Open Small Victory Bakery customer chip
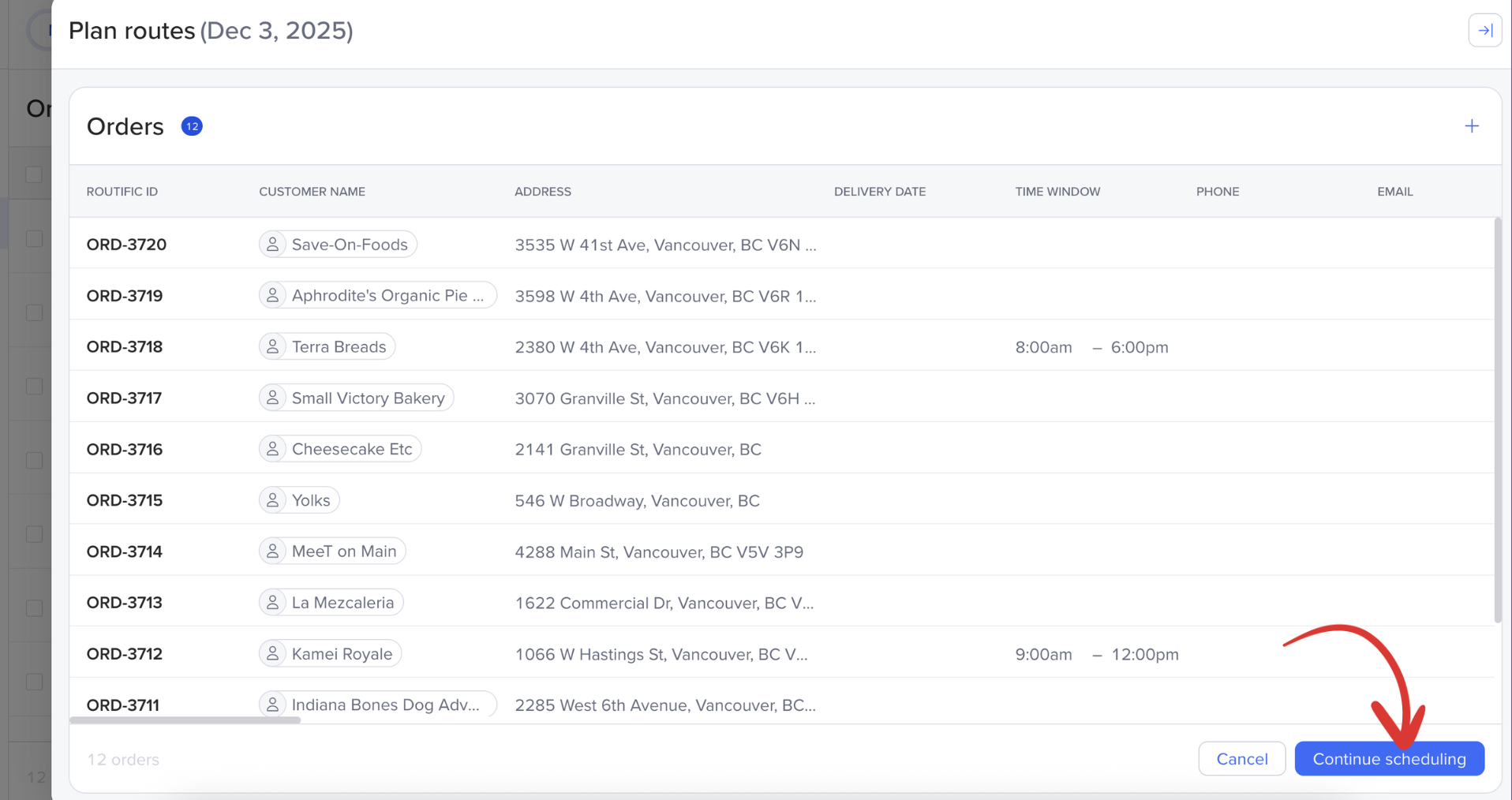 357,398
